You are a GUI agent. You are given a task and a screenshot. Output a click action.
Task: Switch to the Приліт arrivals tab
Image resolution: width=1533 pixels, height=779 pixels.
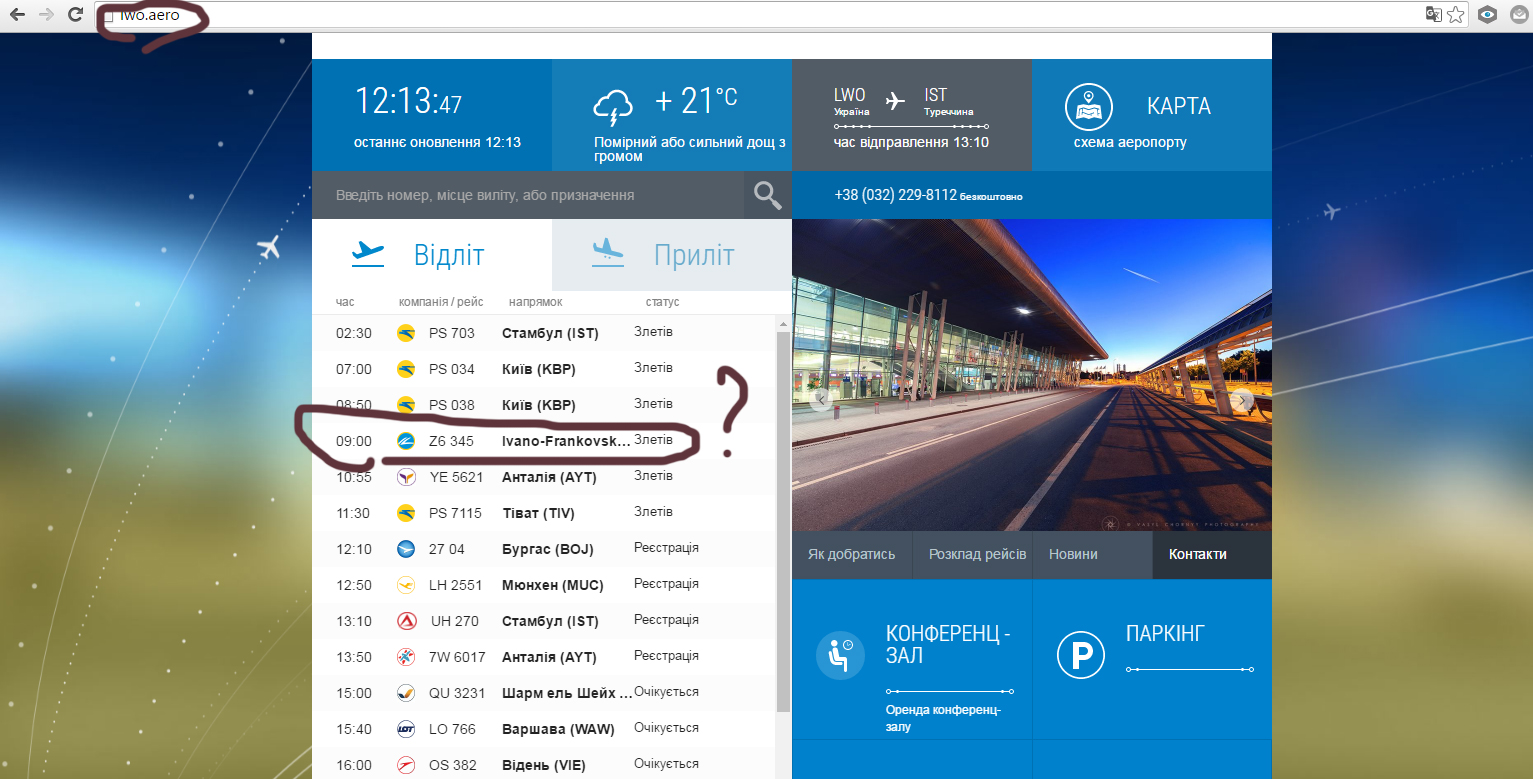pos(671,255)
